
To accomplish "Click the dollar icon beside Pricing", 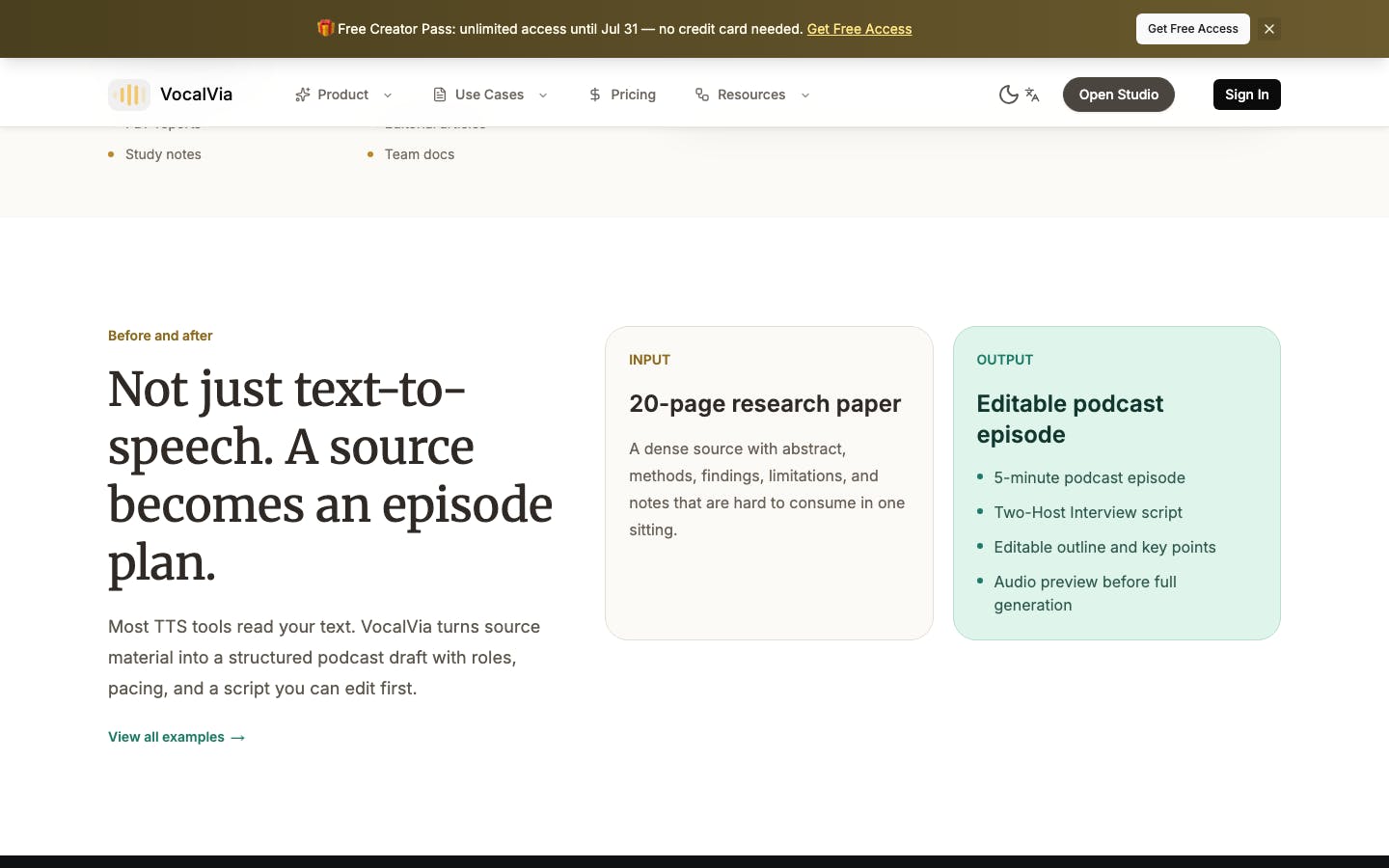I will click(x=595, y=95).
